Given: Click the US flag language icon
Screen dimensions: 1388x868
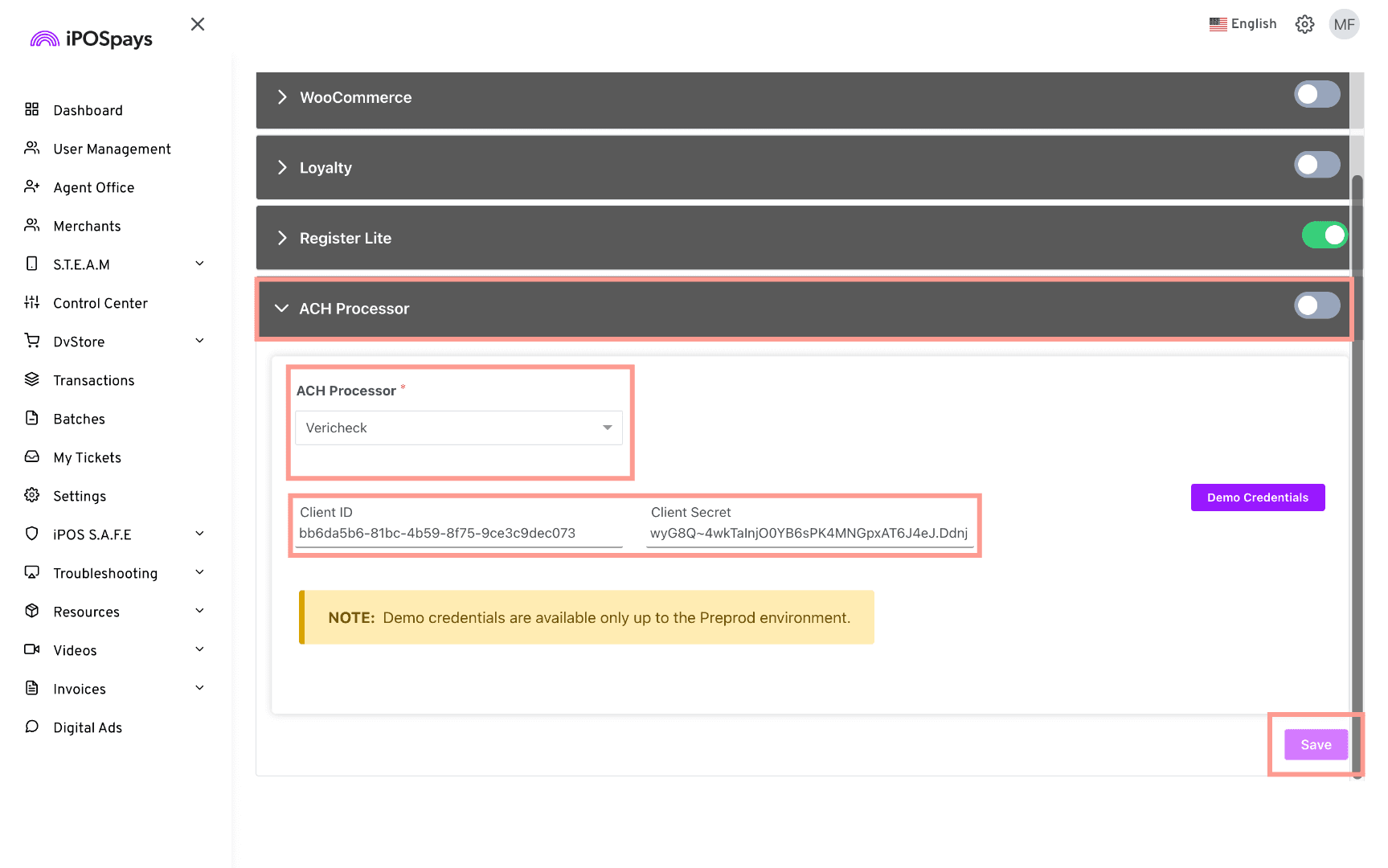Looking at the screenshot, I should (x=1218, y=24).
